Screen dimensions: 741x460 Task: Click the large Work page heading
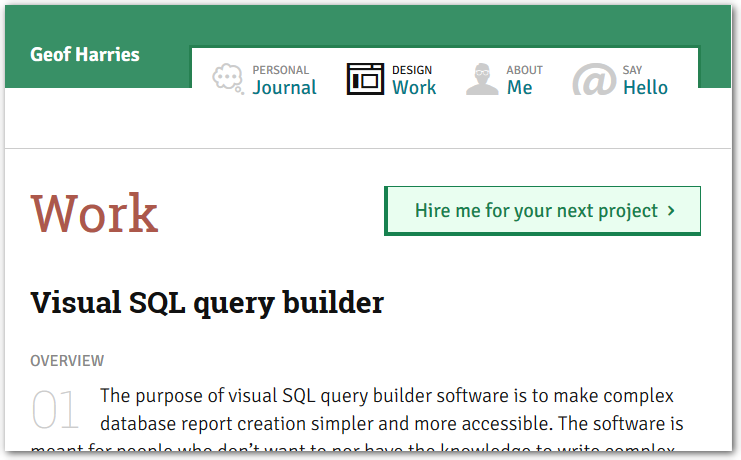(x=94, y=213)
